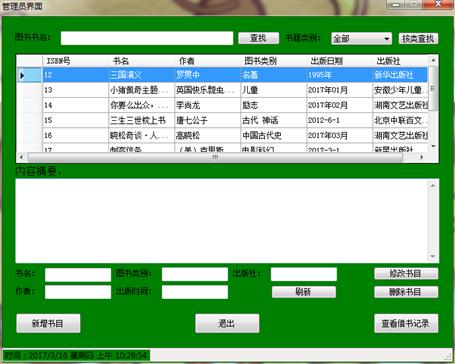Click the 刷新 refresh button
The height and width of the screenshot is (364, 455).
(x=304, y=292)
